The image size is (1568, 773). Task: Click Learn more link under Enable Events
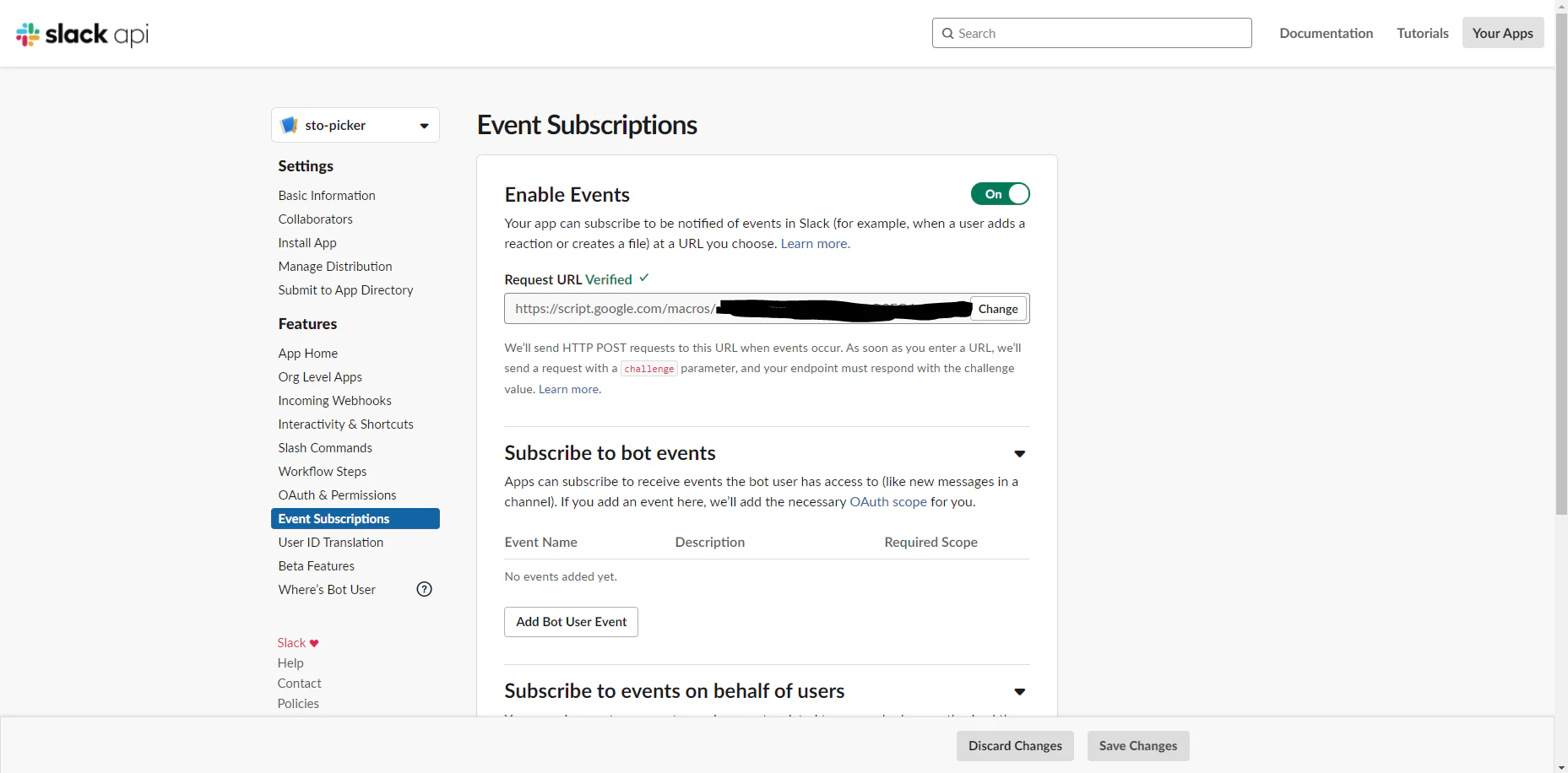coord(815,244)
